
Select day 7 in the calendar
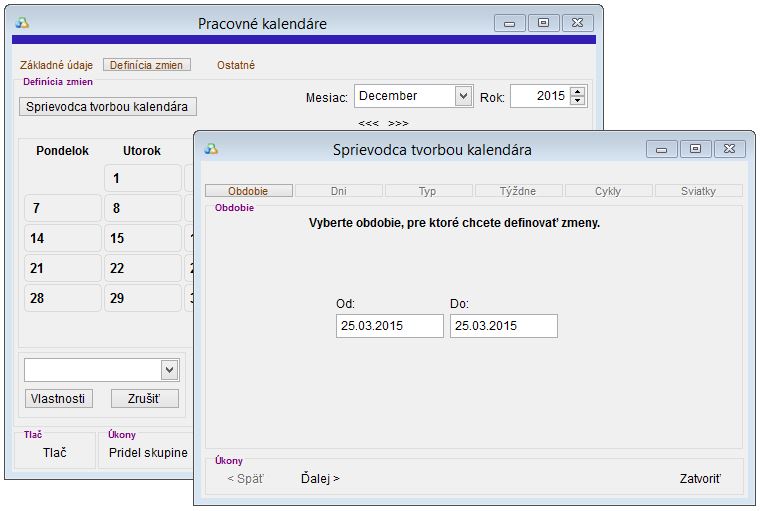[63, 208]
